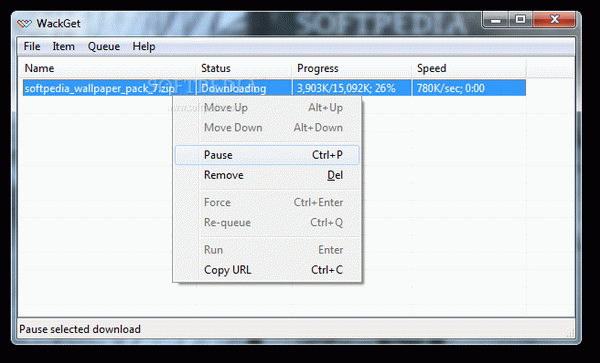This screenshot has height=363, width=600.
Task: Click the status bar text Pause selected download
Action: click(x=80, y=329)
